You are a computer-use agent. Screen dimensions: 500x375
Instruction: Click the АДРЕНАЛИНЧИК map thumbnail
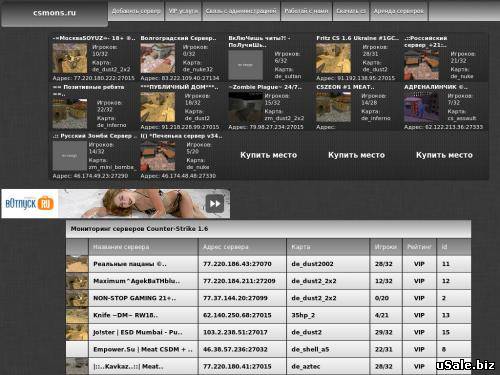click(421, 107)
